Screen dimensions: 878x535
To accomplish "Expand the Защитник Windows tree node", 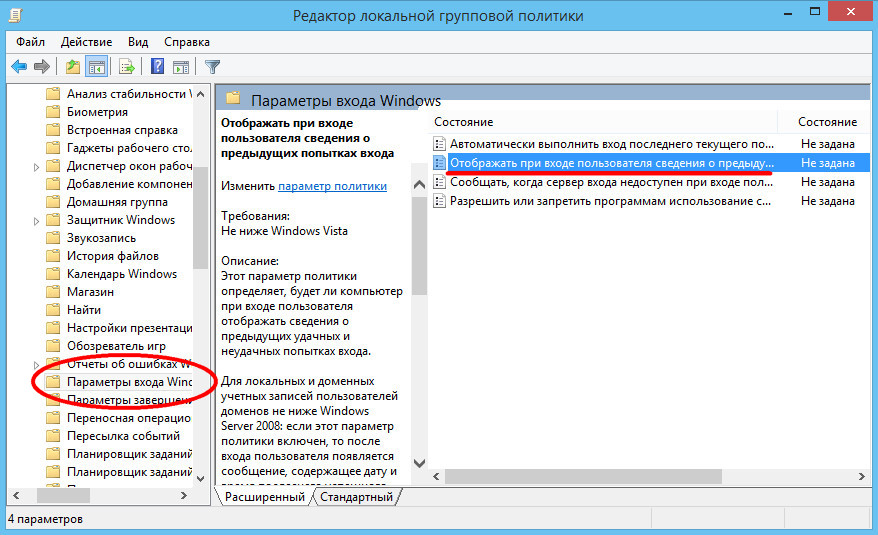I will [x=36, y=221].
